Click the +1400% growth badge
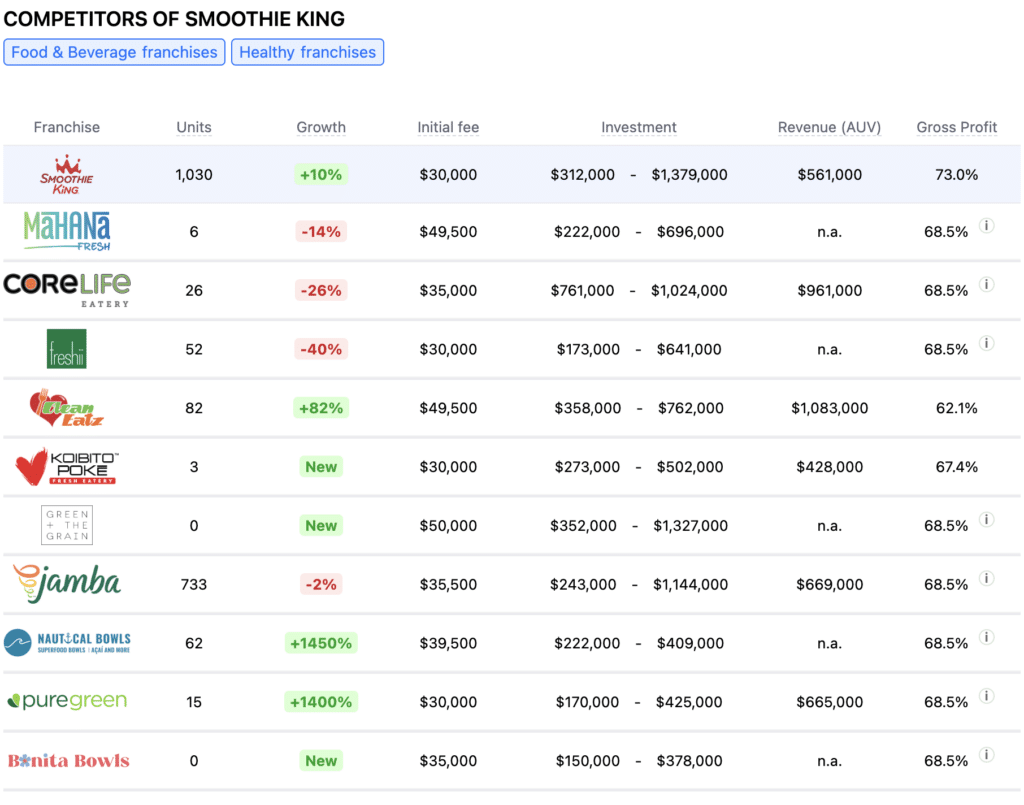 pyautogui.click(x=321, y=702)
